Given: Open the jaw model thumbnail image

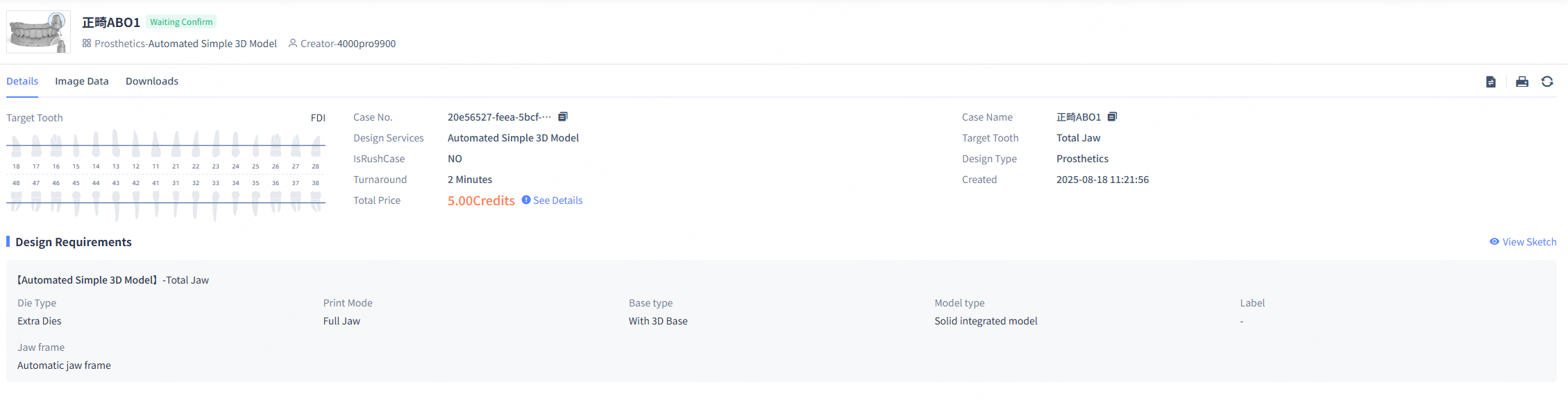Looking at the screenshot, I should [38, 32].
